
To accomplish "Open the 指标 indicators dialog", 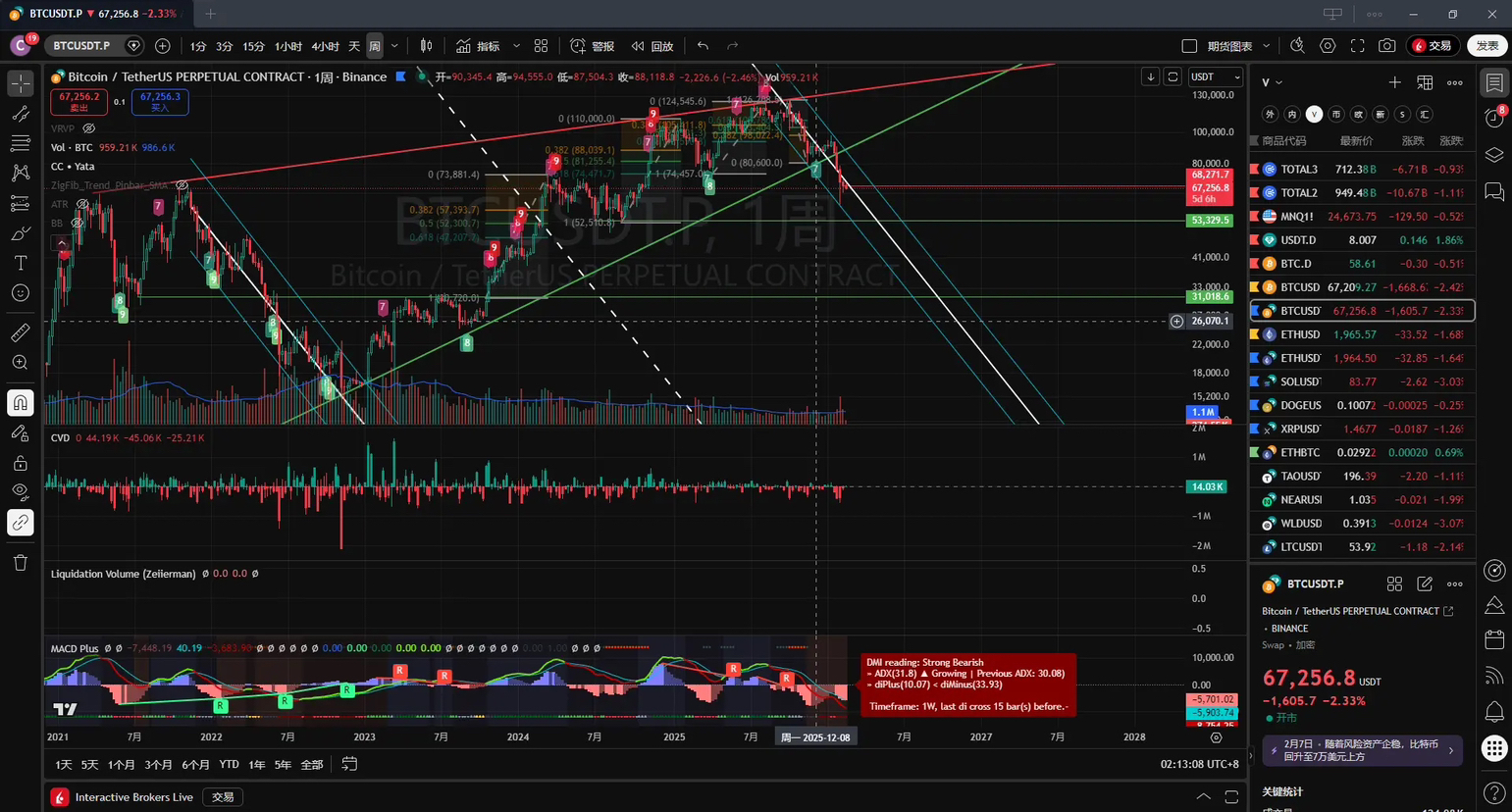I will click(478, 46).
